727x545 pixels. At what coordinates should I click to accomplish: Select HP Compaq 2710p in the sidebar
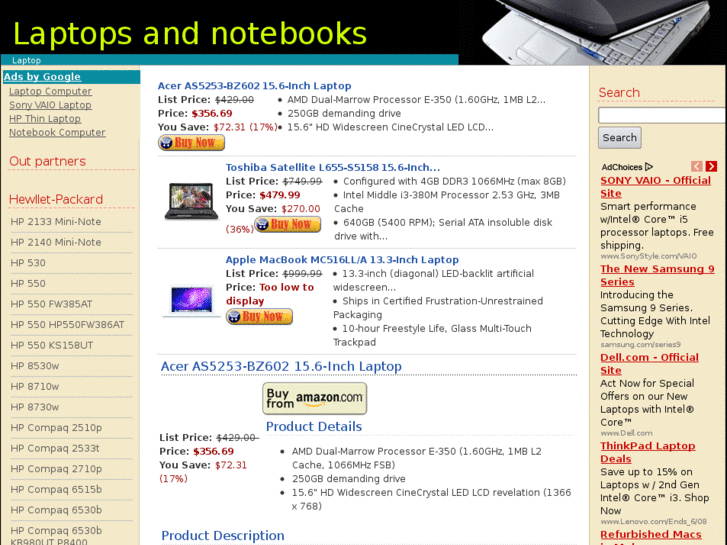click(x=56, y=469)
